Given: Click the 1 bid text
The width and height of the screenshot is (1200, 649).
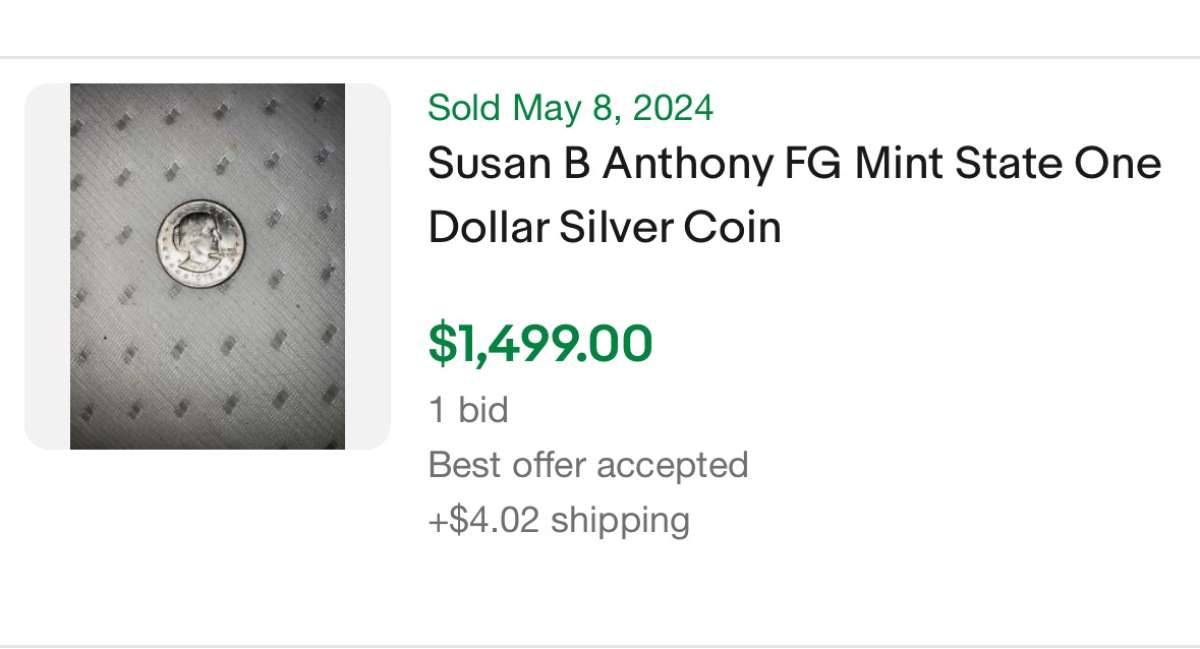Looking at the screenshot, I should 468,410.
